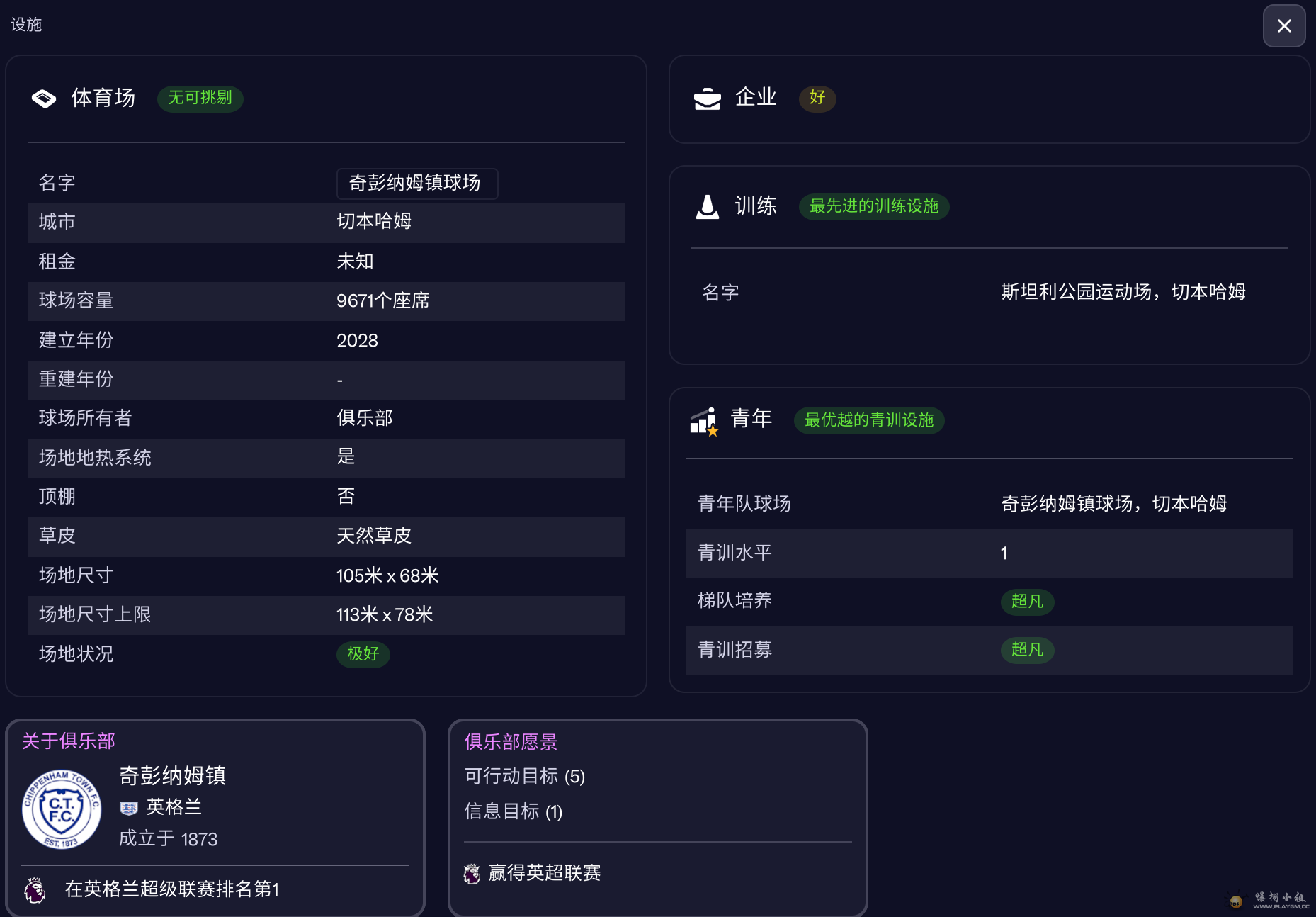Click the 好 corporate rating badge
This screenshot has height=917, width=1316.
coord(817,98)
